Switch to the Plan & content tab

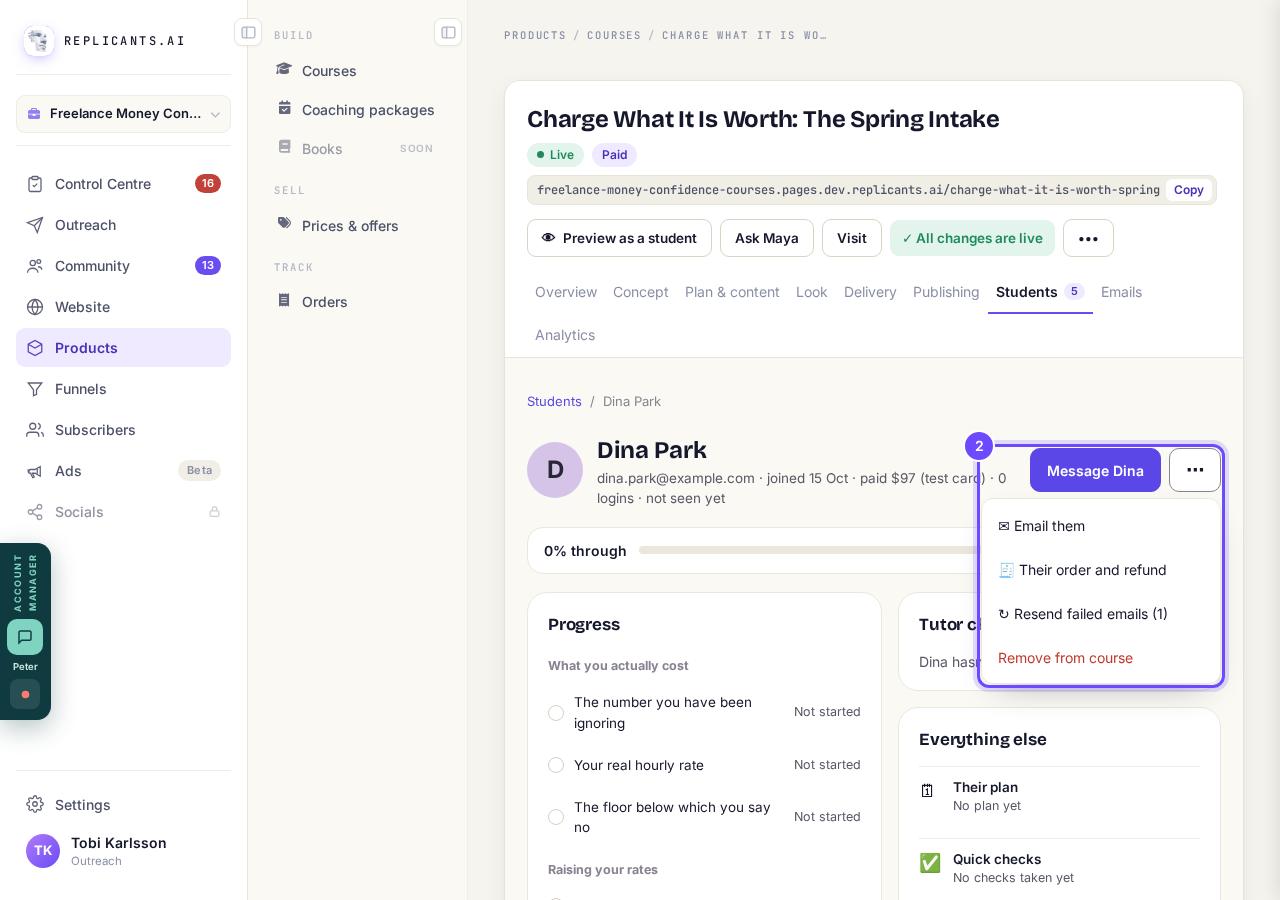[x=732, y=292]
